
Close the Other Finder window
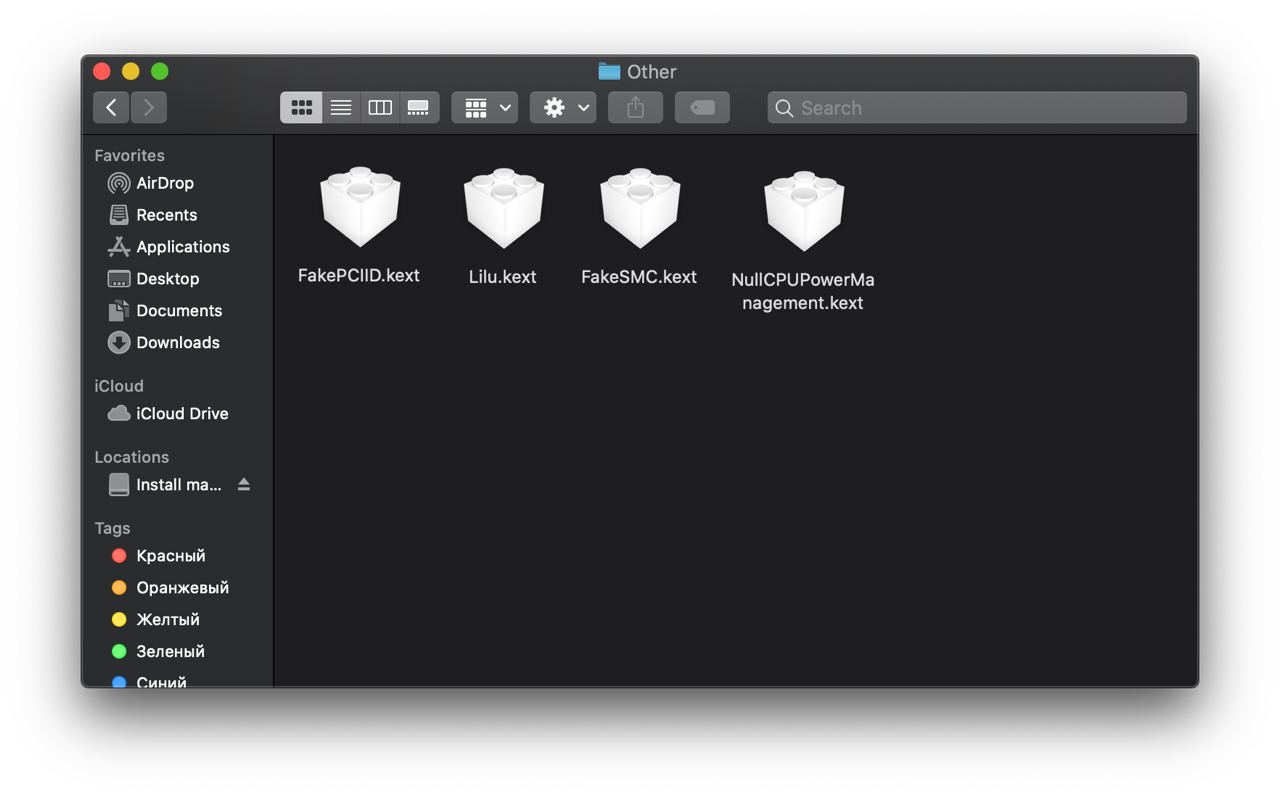tap(102, 71)
